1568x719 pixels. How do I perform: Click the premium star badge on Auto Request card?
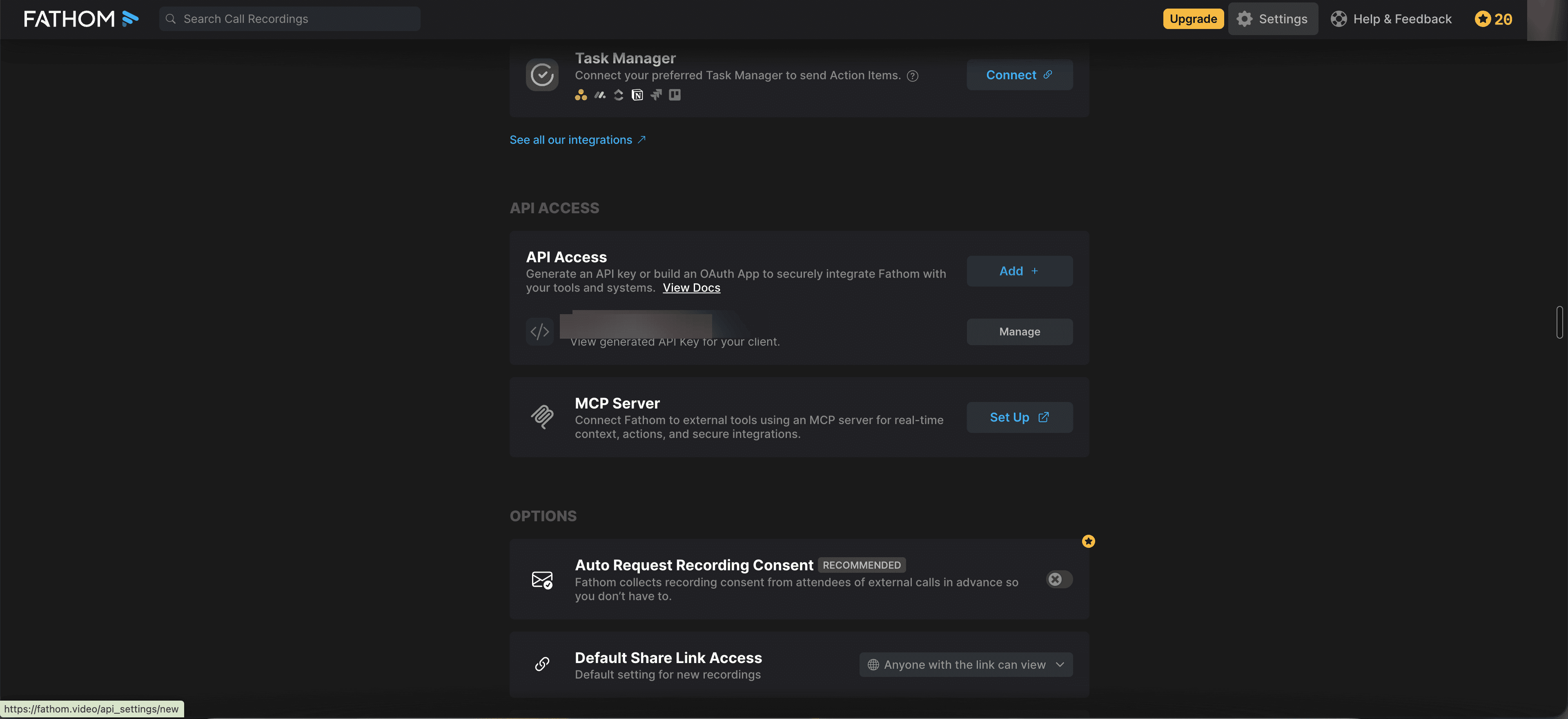[1088, 541]
